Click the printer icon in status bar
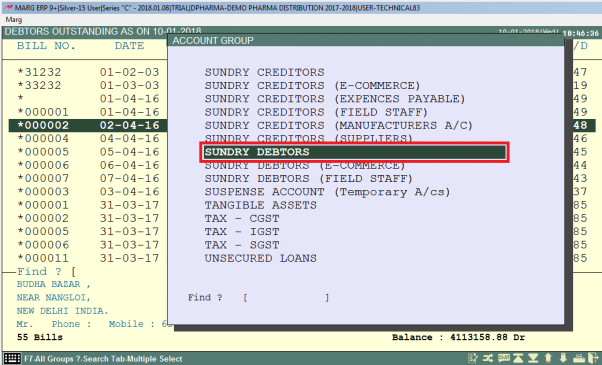 tap(579, 358)
